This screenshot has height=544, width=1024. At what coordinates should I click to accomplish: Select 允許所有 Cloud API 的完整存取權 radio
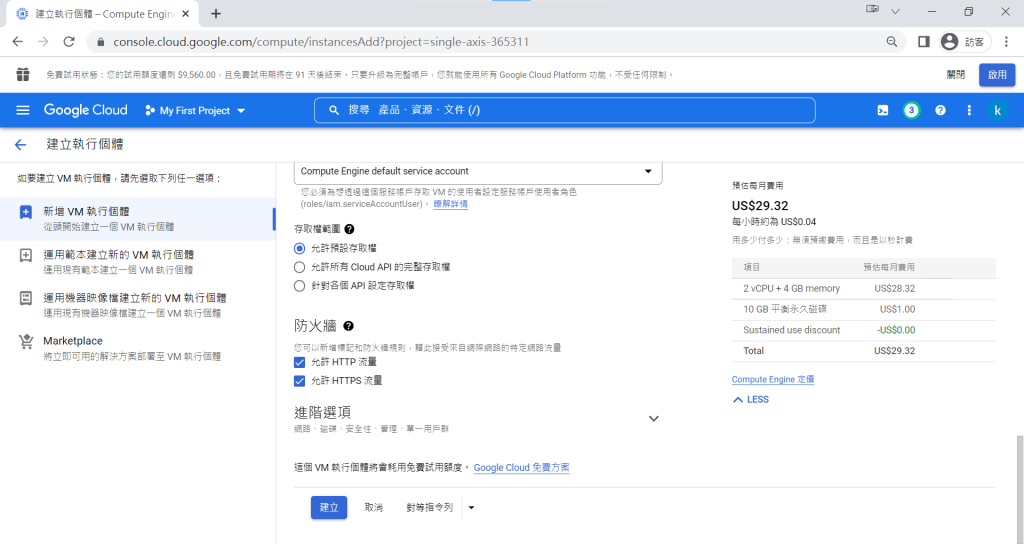click(299, 267)
